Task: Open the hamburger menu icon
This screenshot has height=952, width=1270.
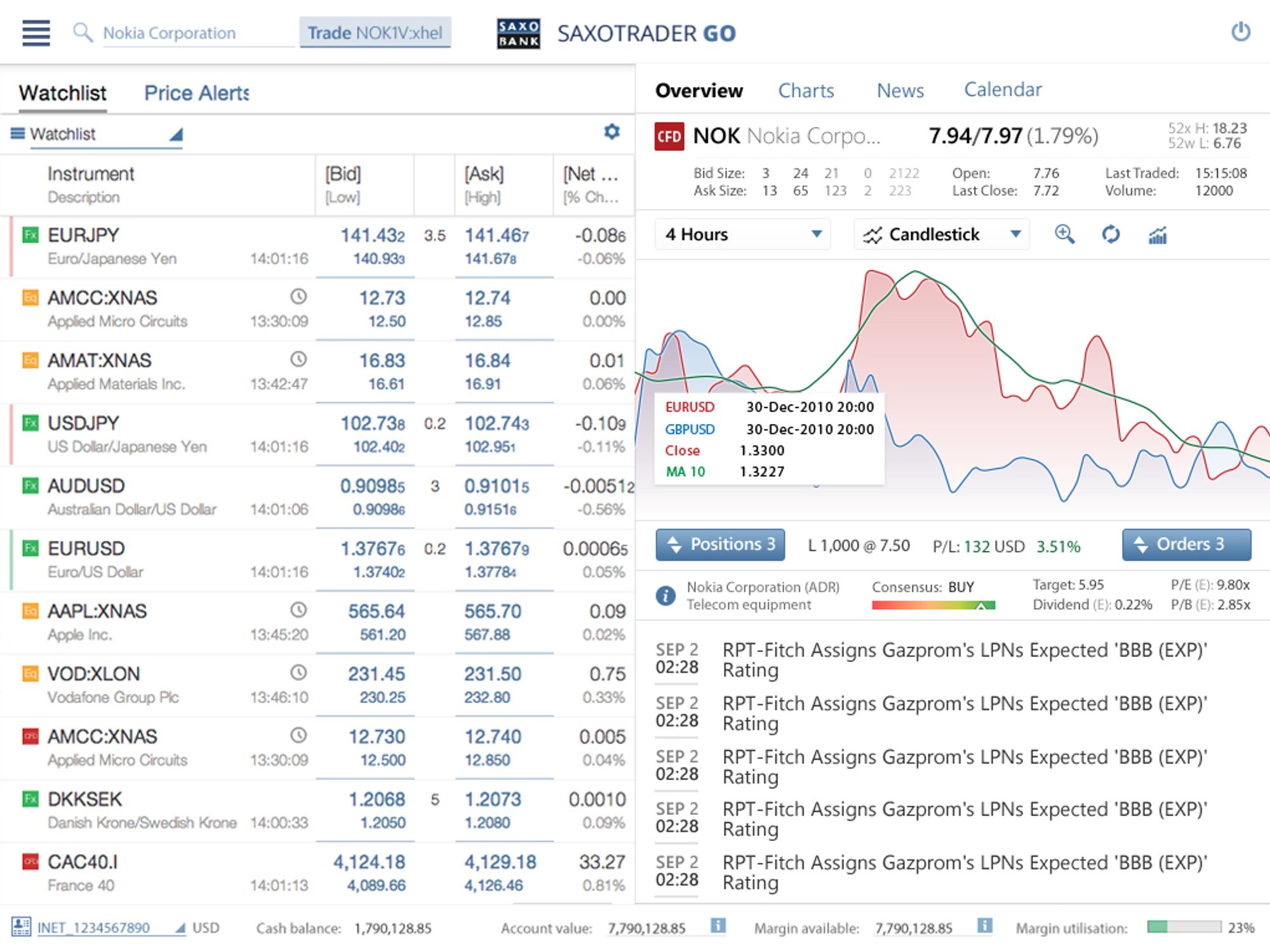Action: click(36, 32)
